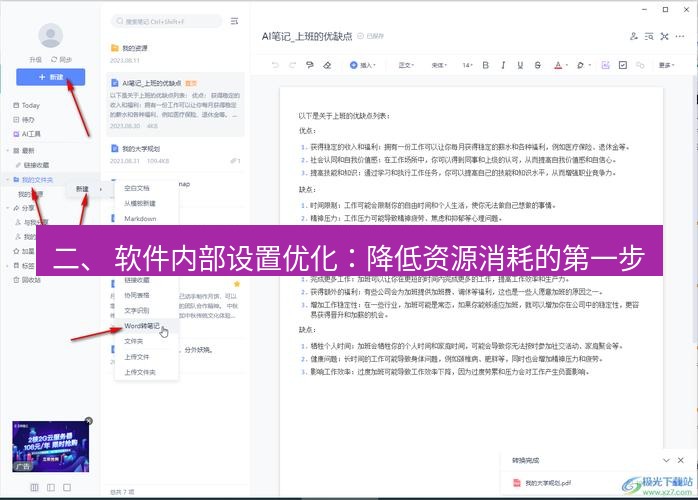Apply italic formatting with the I icon

(x=503, y=65)
